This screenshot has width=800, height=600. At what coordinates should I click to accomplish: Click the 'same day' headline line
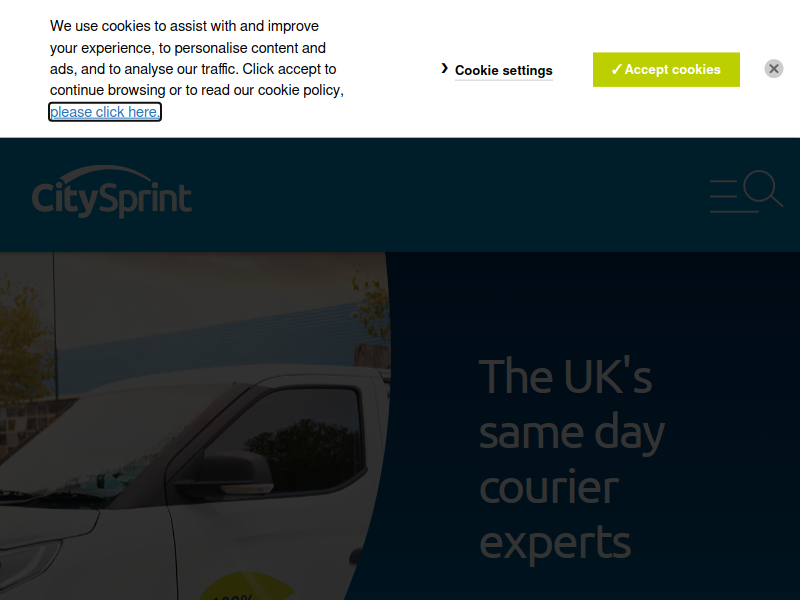(x=572, y=434)
